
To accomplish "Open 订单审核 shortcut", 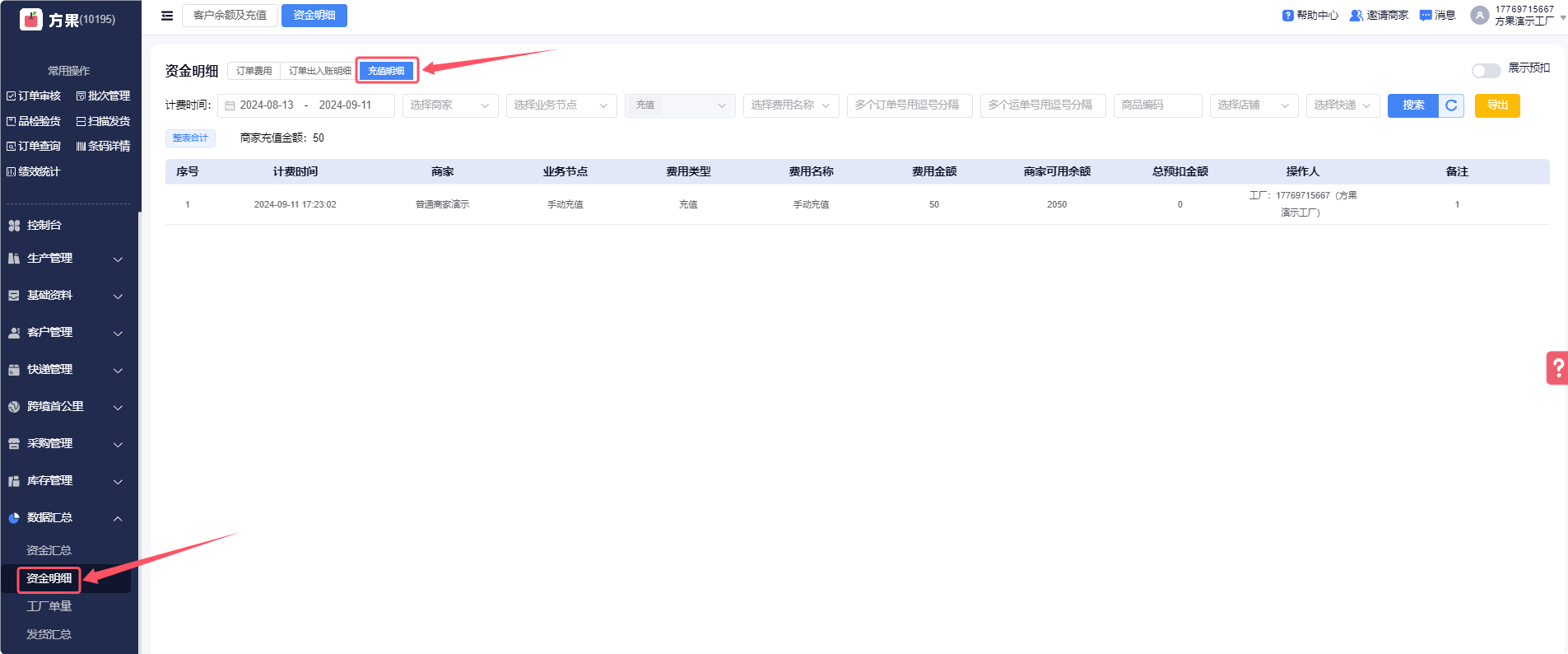I will click(x=34, y=96).
